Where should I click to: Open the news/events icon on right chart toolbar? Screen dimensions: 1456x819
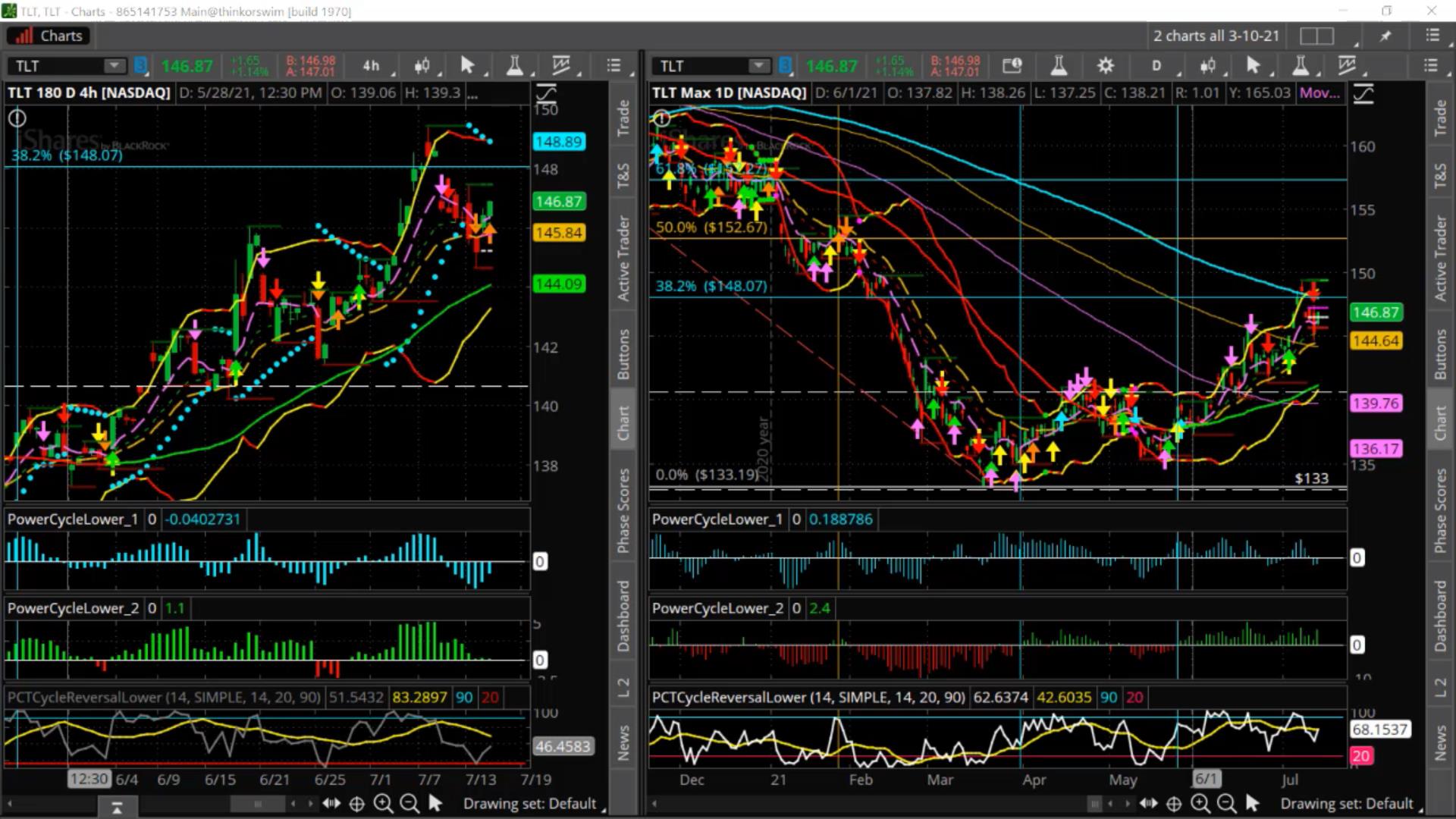[1012, 66]
